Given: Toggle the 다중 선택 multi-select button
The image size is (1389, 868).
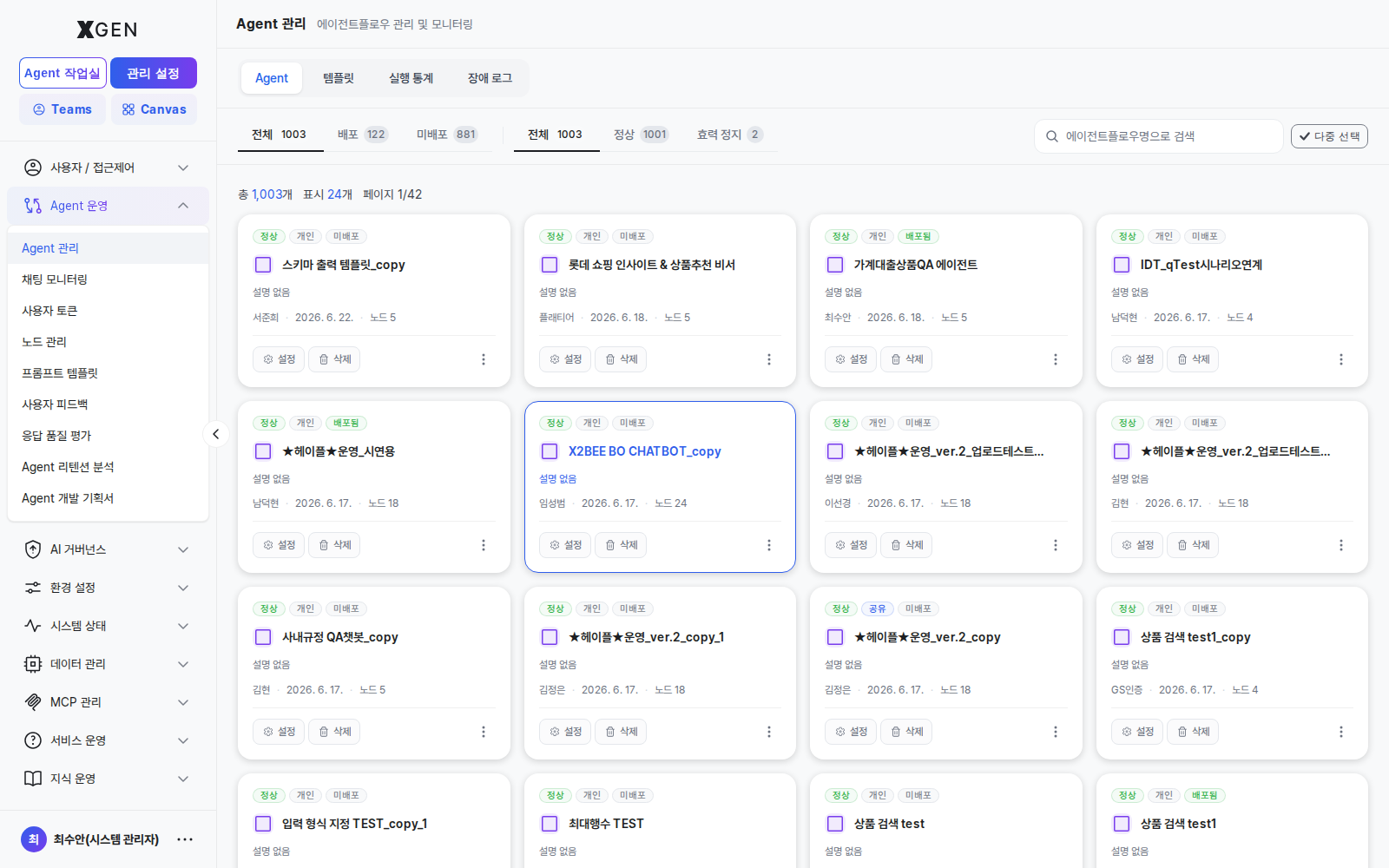Looking at the screenshot, I should coord(1329,136).
